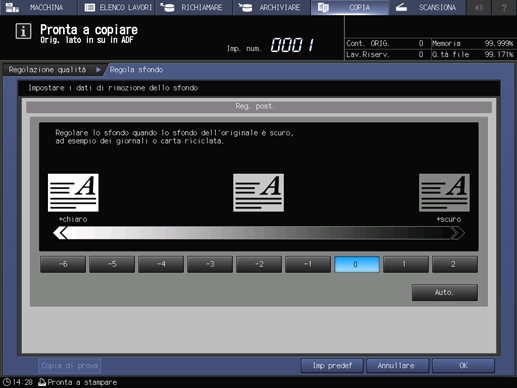Set background level to -3
517x388 pixels.
point(210,264)
